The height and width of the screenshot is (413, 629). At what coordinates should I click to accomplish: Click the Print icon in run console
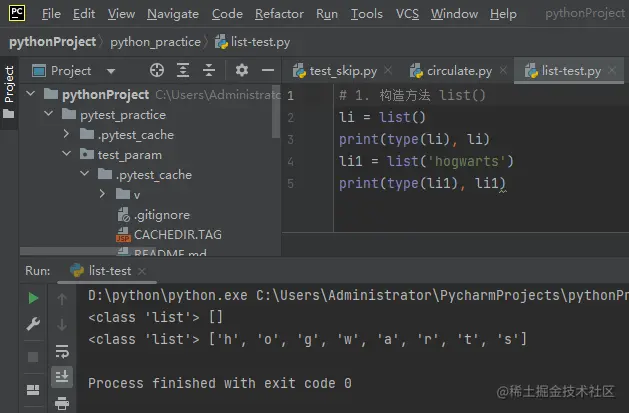tap(62, 403)
